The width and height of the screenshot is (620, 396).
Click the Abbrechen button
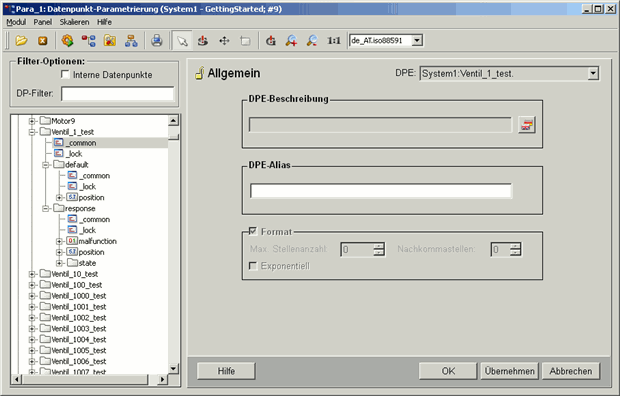point(571,371)
